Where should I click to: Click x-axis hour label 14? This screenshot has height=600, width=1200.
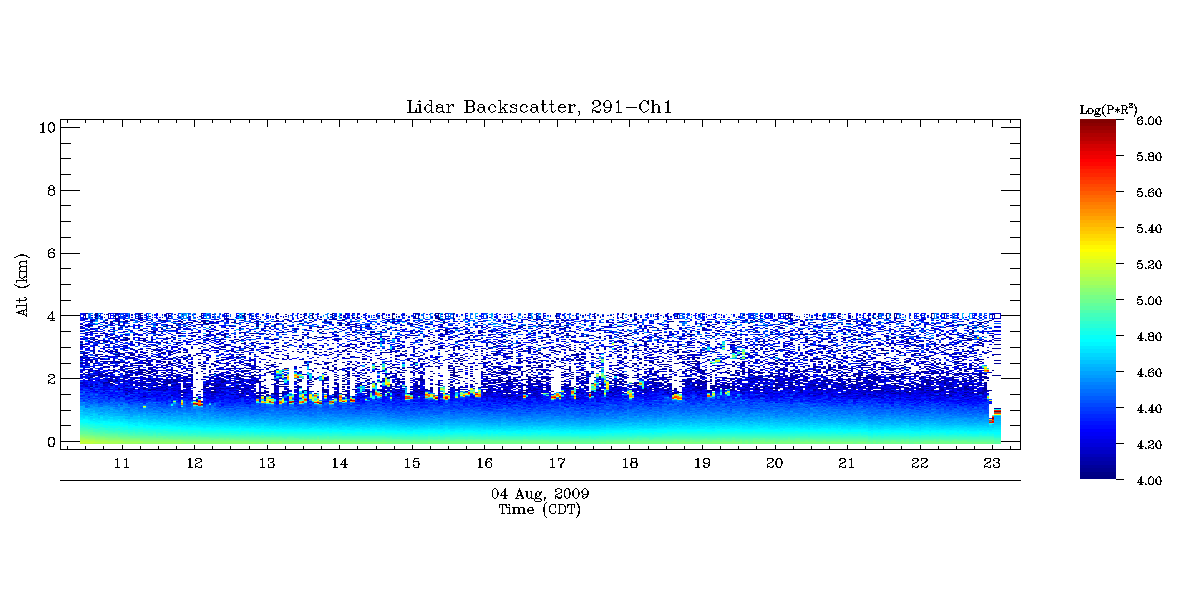click(x=339, y=464)
